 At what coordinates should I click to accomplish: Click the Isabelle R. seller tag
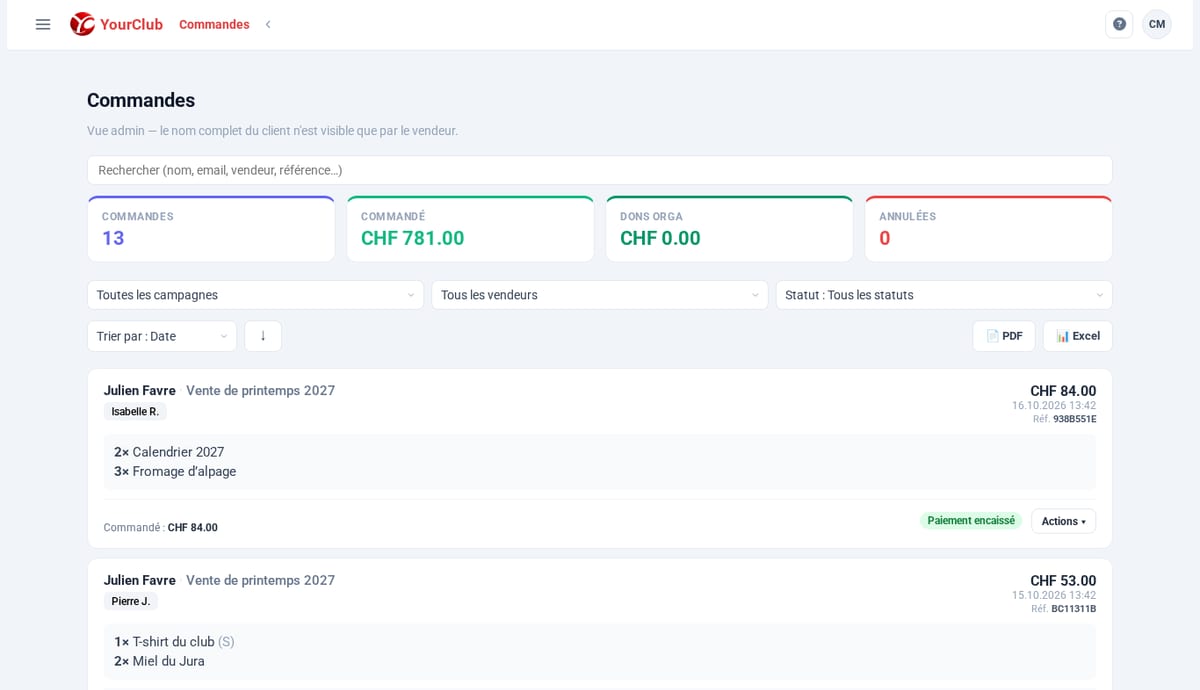pos(135,412)
